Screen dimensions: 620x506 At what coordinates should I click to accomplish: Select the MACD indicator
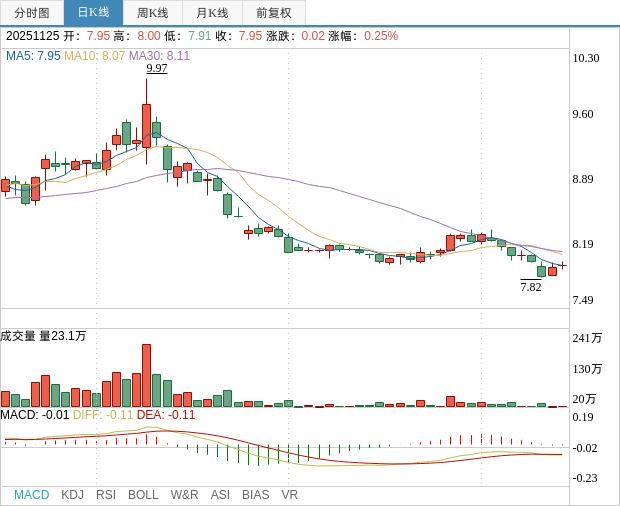[x=32, y=495]
